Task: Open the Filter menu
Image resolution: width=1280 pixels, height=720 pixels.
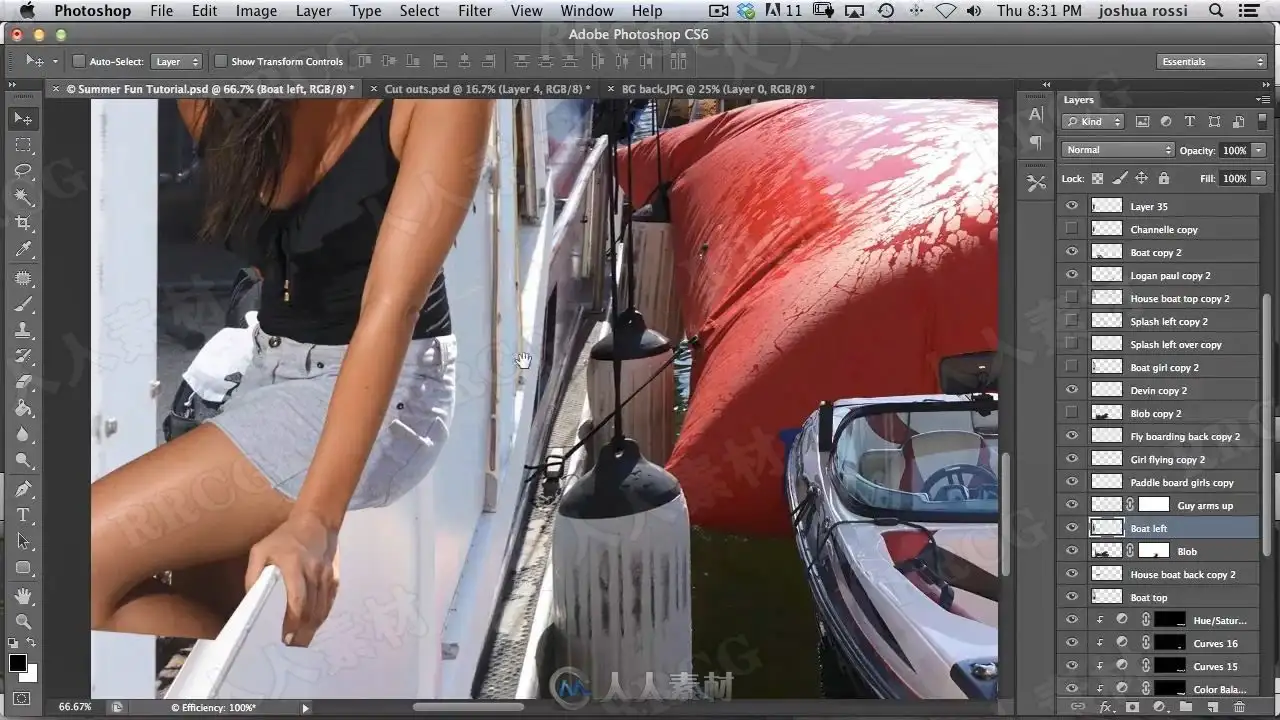Action: [475, 11]
